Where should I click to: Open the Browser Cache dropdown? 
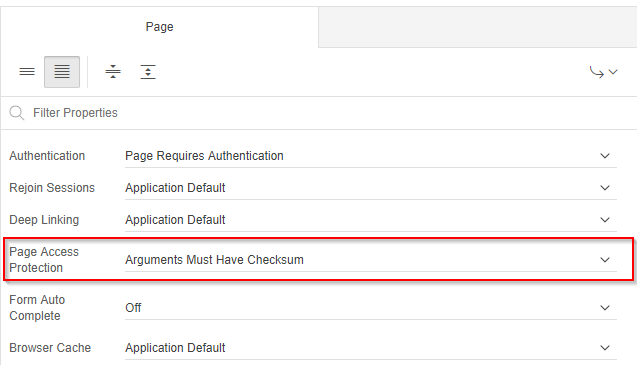[371, 348]
